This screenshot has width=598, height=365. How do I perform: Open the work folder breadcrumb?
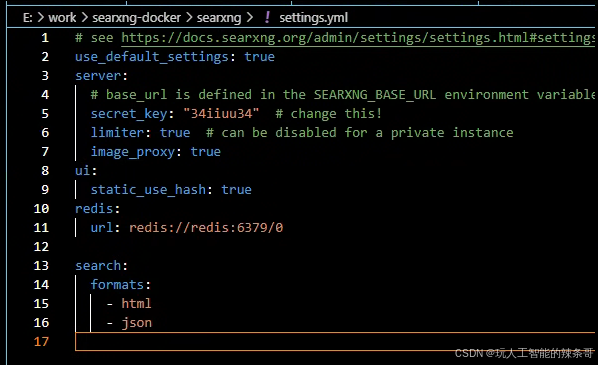(62, 18)
